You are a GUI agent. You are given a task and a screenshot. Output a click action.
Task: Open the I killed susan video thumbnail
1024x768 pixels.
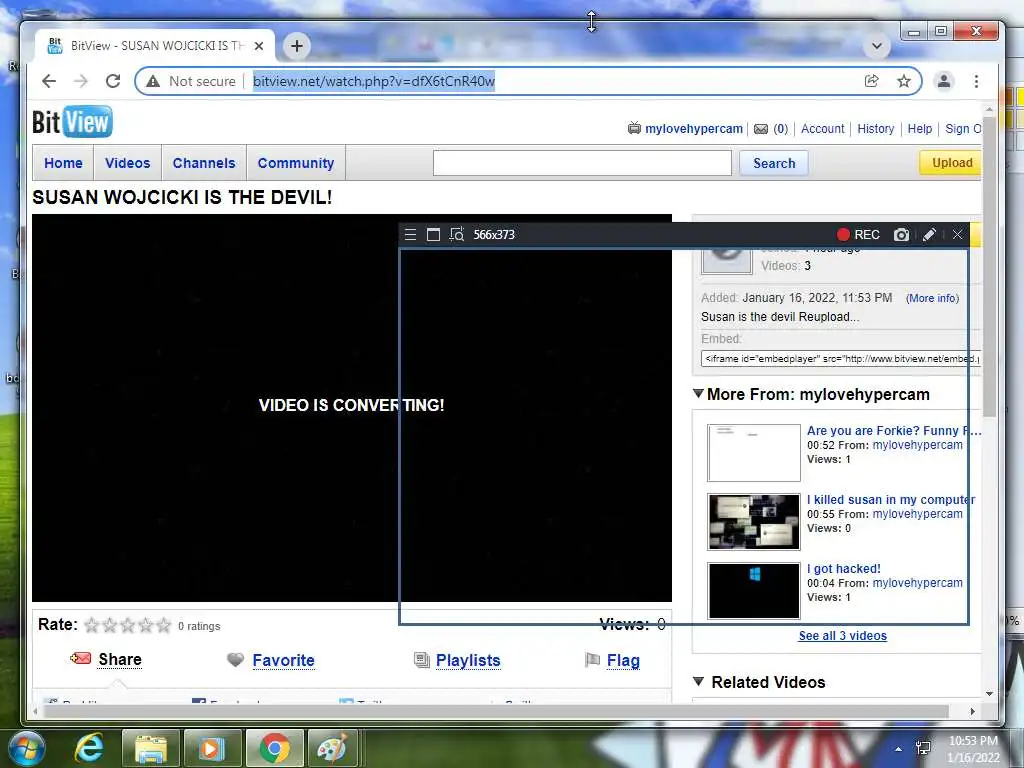point(754,521)
